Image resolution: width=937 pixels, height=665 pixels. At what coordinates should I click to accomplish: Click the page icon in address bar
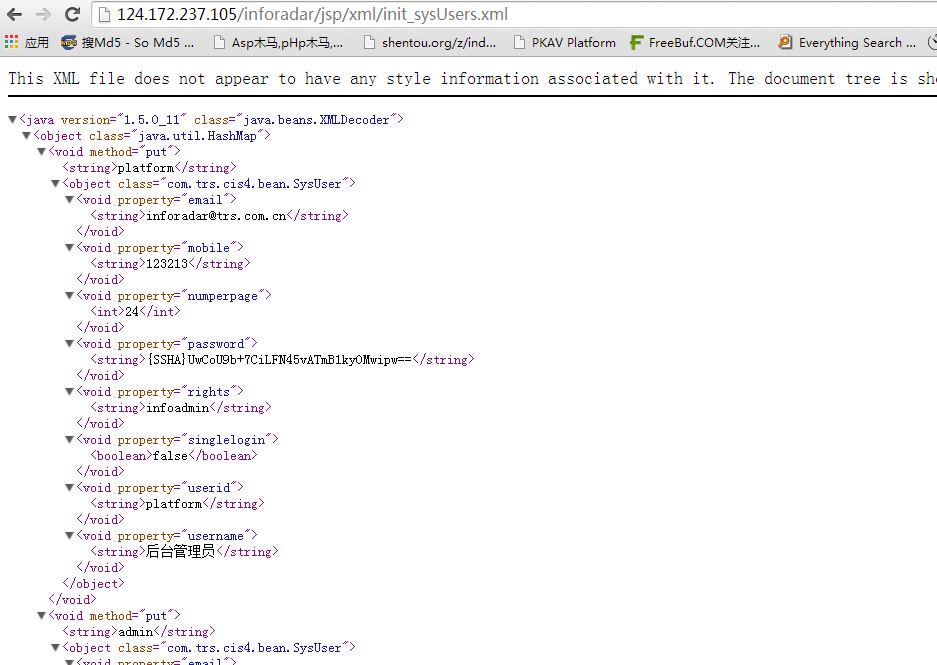point(104,14)
